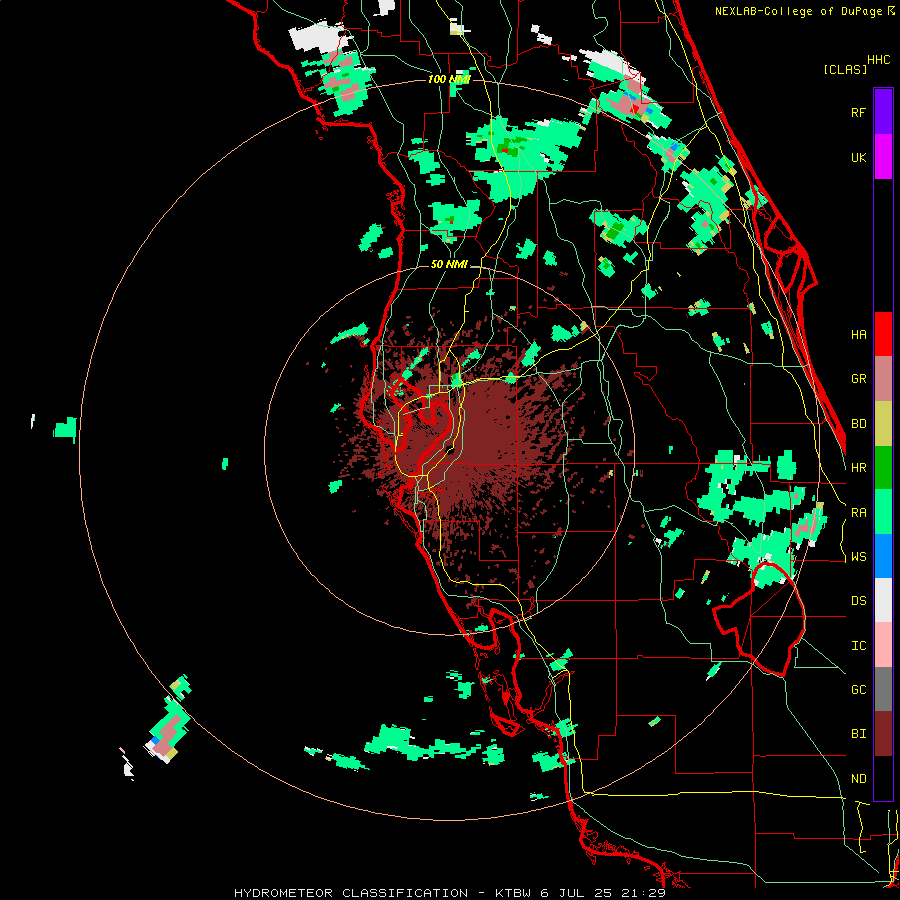
Task: Click the GC gray legend swatch
Action: 883,689
